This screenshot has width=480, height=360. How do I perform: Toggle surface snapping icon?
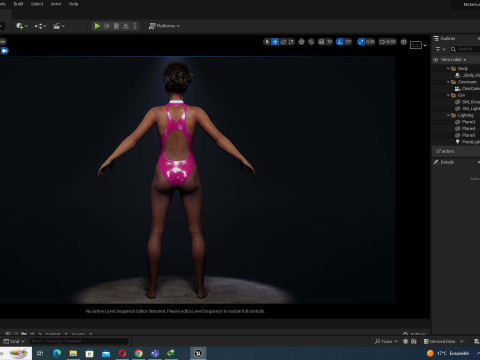[x=311, y=42]
